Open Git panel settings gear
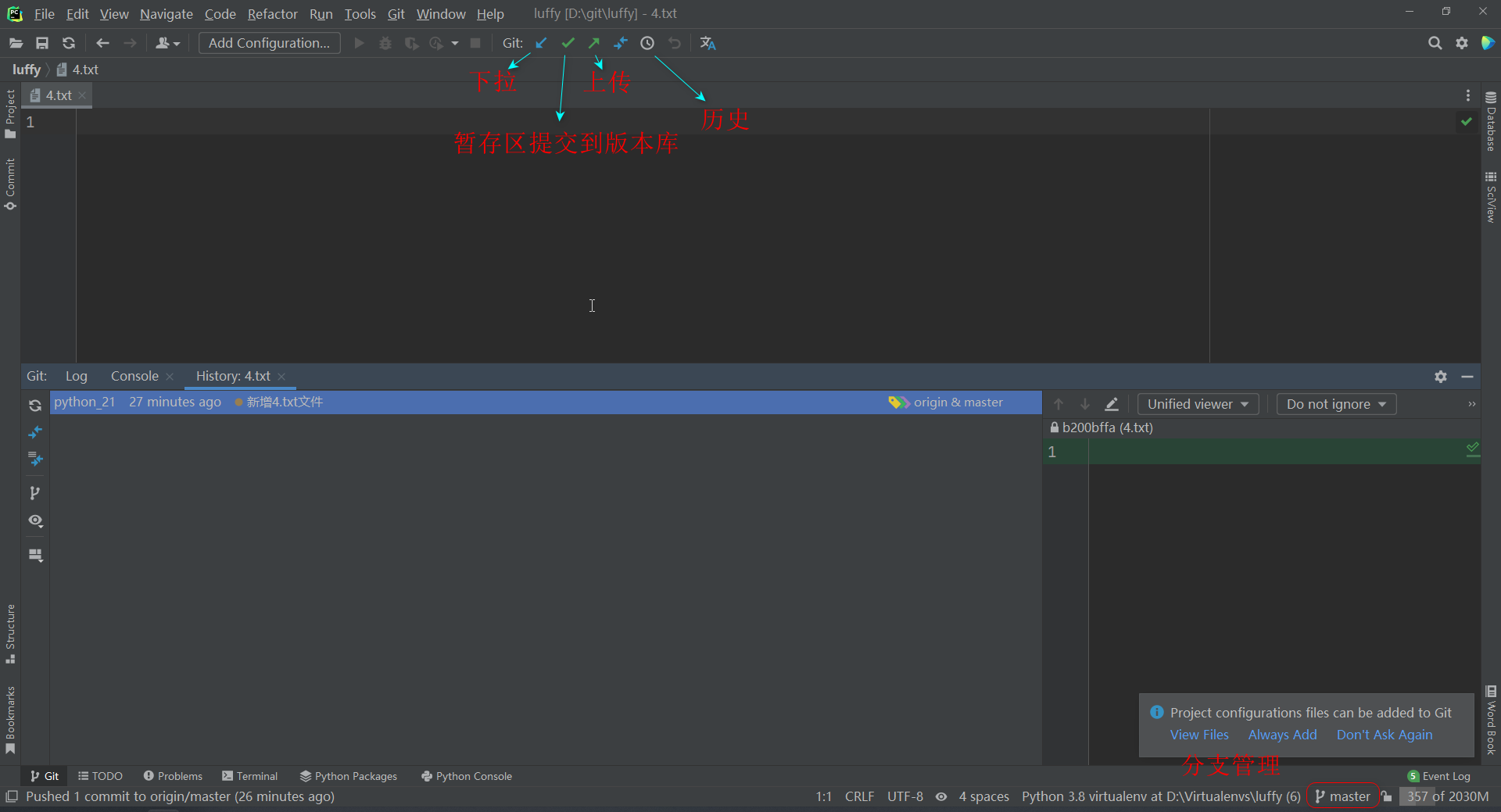 (1441, 377)
